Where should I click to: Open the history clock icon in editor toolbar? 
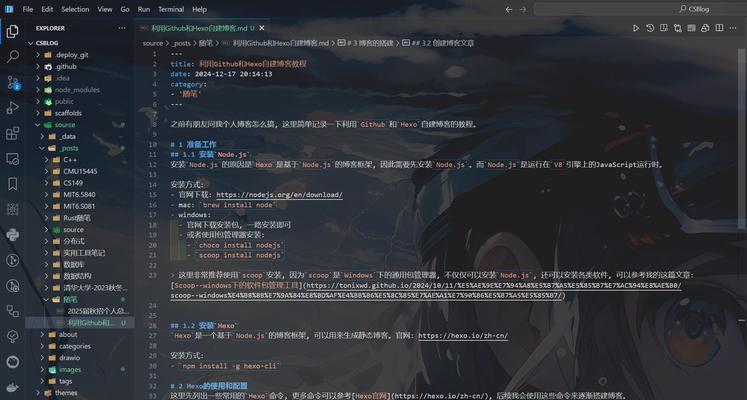pyautogui.click(x=650, y=28)
